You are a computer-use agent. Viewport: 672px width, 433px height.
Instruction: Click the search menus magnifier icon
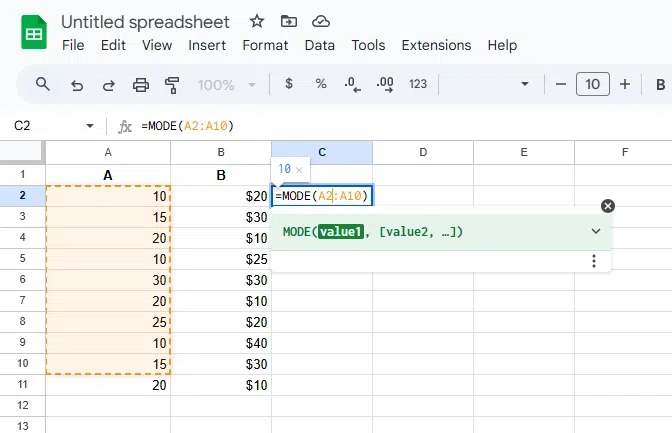pos(43,85)
